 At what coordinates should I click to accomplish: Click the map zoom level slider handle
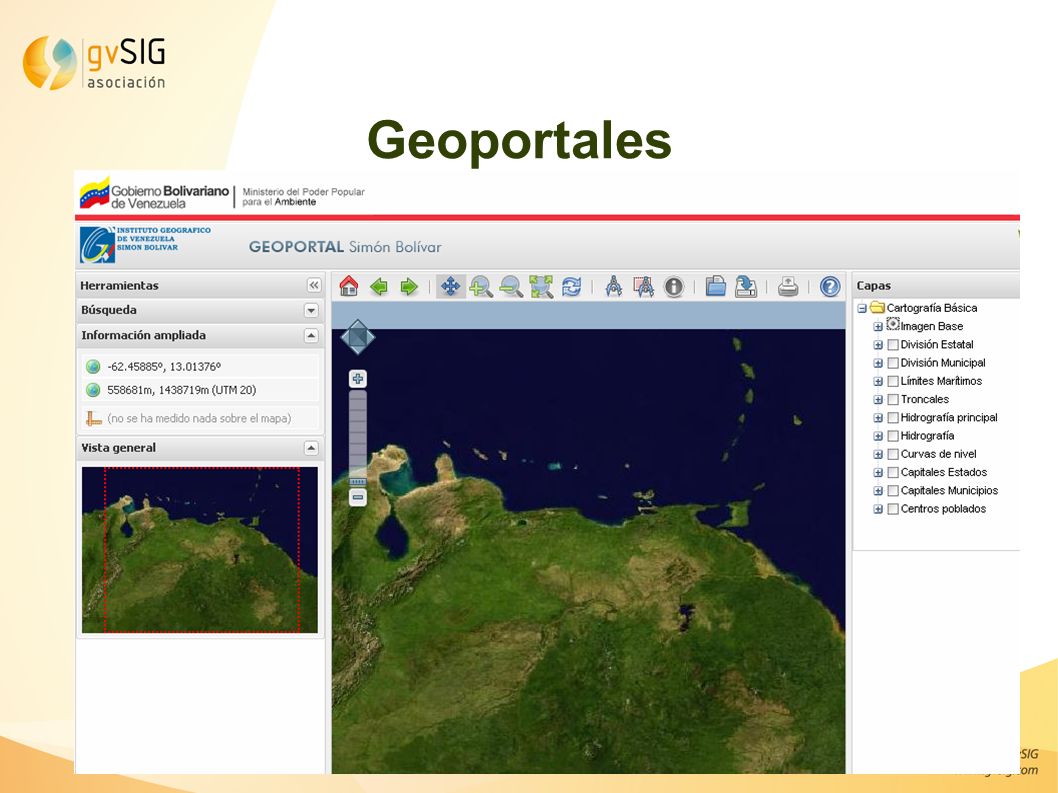(x=358, y=482)
